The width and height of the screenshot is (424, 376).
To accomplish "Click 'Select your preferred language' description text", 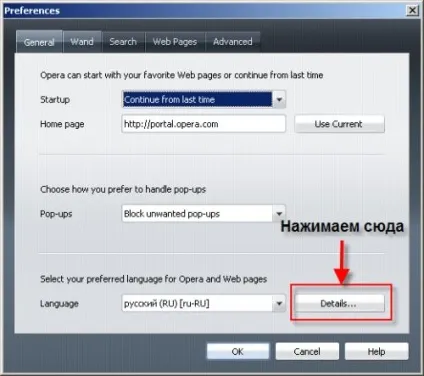I will click(154, 279).
